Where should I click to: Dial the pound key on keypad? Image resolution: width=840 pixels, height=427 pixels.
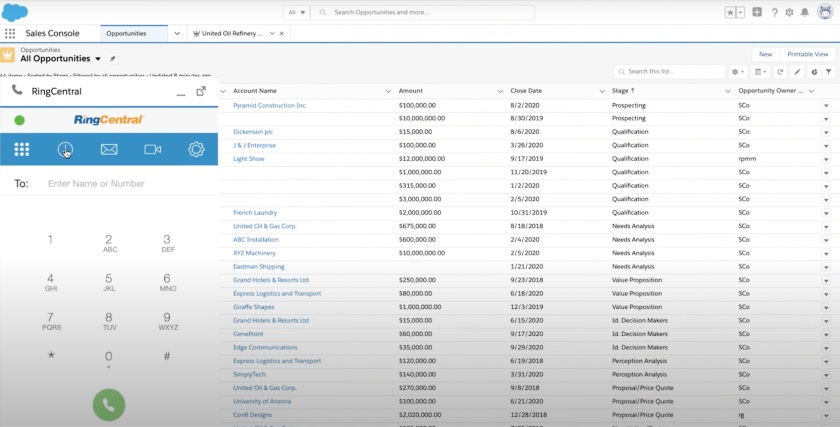point(167,356)
